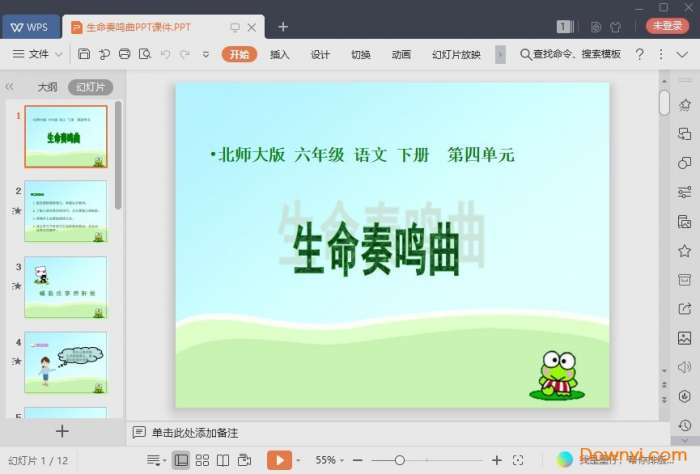Image resolution: width=700 pixels, height=474 pixels.
Task: Select slide 1 thumbnail
Action: coord(66,137)
